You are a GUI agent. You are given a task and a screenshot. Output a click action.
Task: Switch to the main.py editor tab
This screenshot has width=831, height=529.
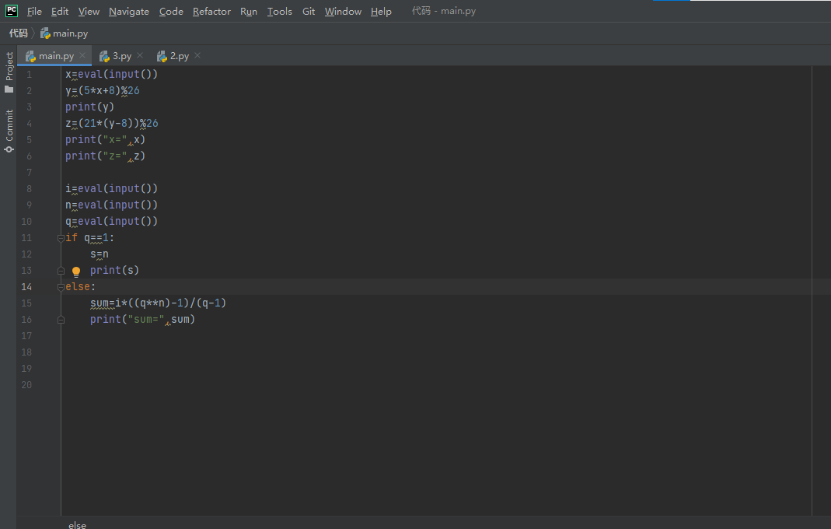pos(56,56)
